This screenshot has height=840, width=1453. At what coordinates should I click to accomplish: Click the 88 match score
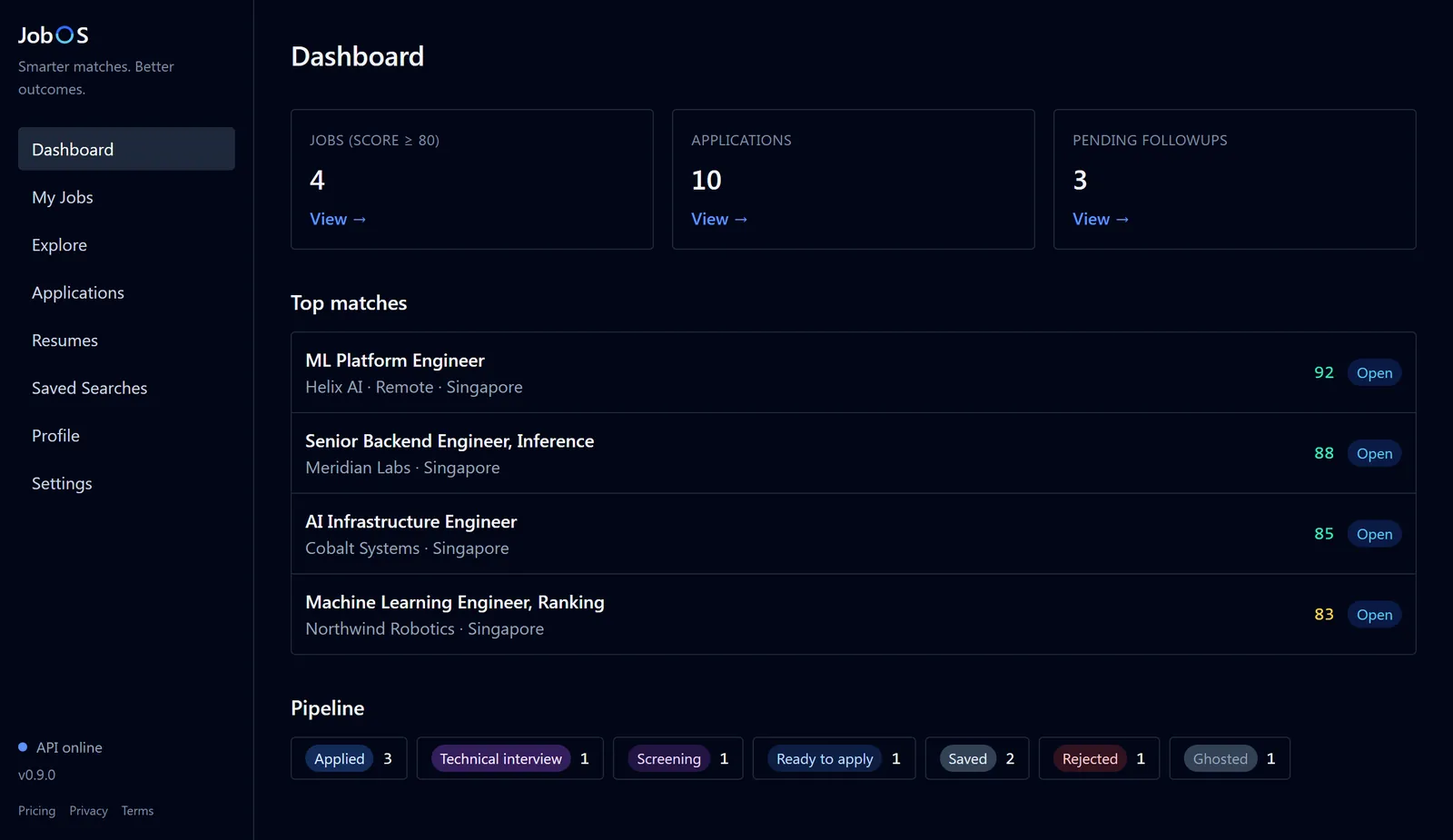(1324, 453)
